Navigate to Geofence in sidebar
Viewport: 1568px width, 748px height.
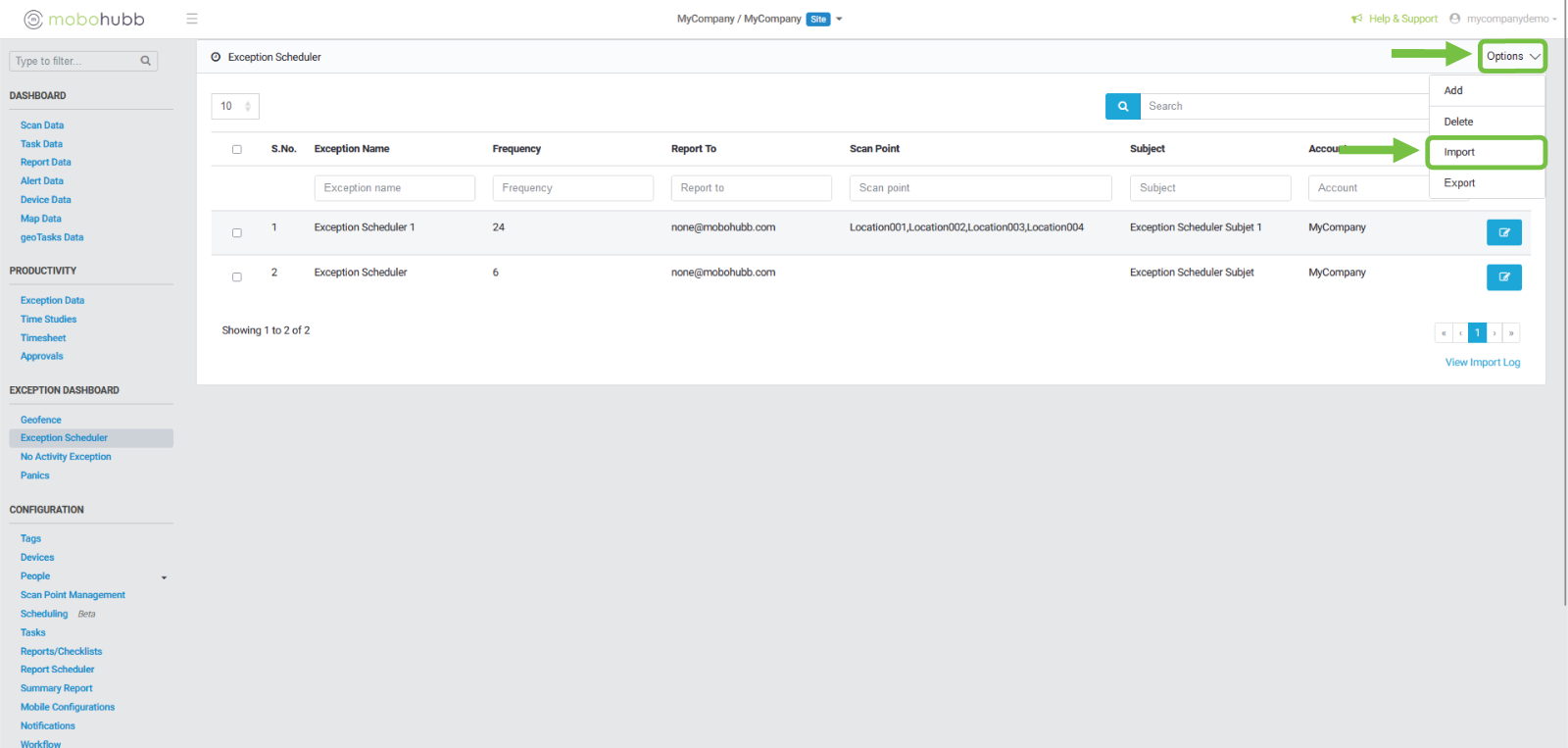[41, 420]
